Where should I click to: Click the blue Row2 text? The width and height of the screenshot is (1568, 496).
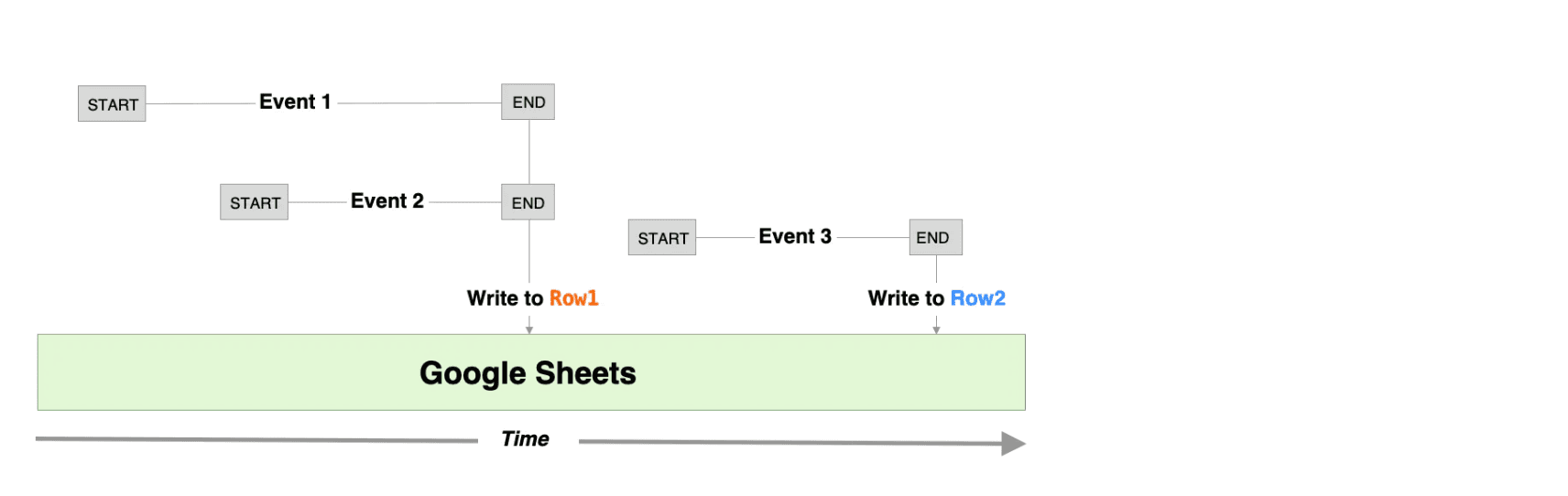click(978, 298)
